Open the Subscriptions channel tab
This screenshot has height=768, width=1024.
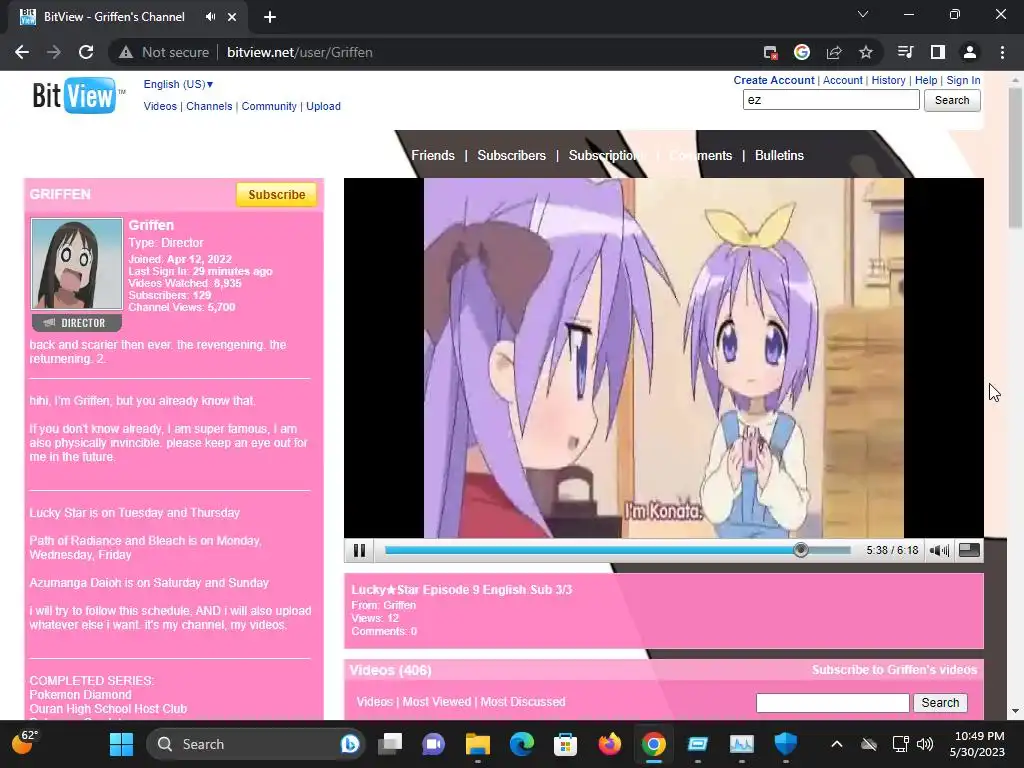[607, 155]
